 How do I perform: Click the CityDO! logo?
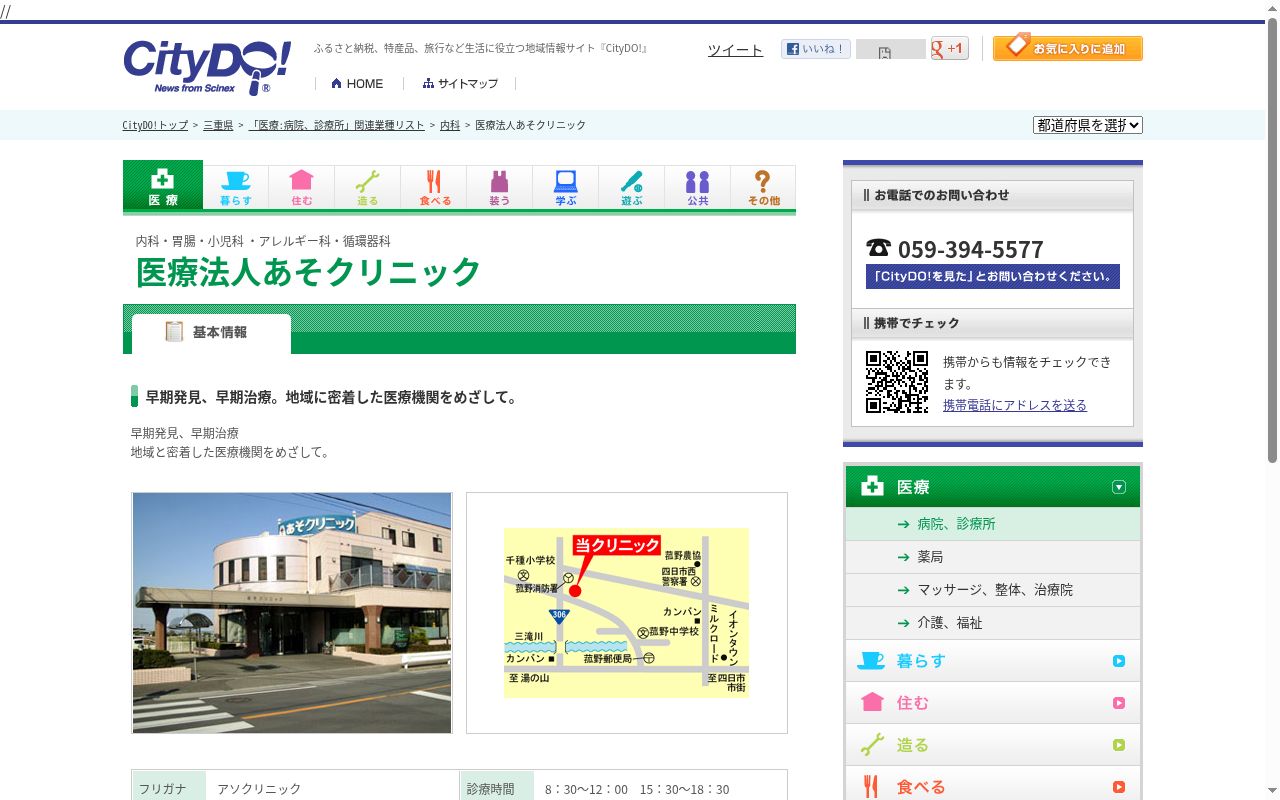click(x=207, y=67)
